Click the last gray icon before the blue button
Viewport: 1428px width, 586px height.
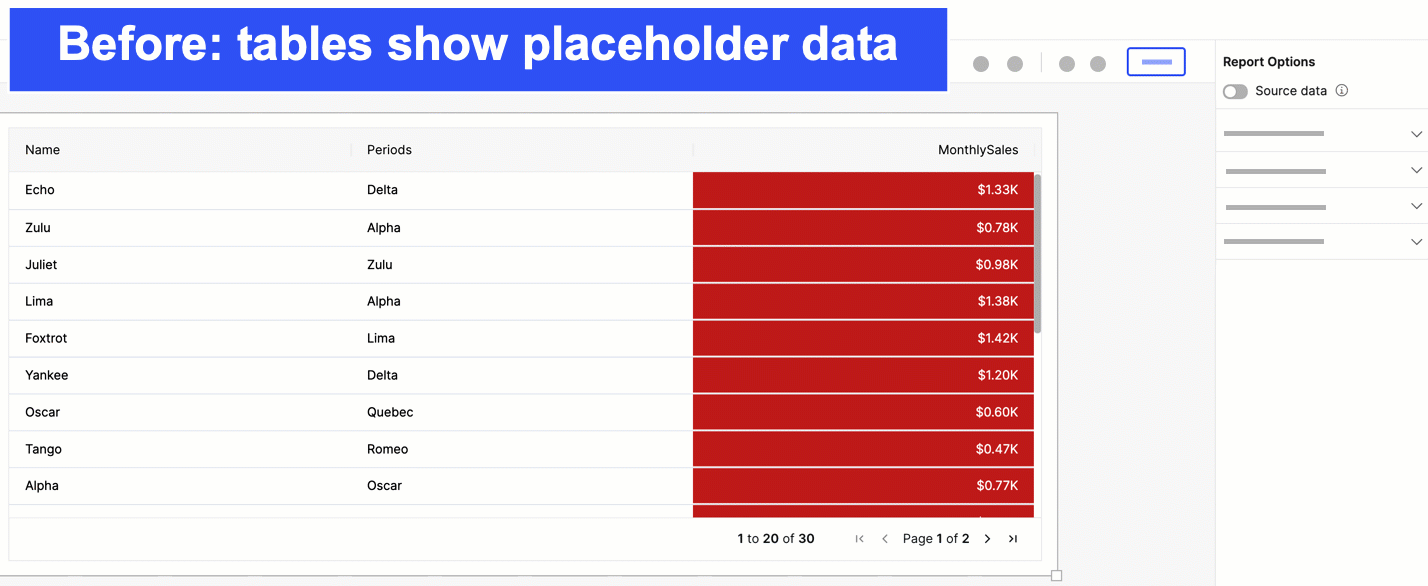(1098, 63)
